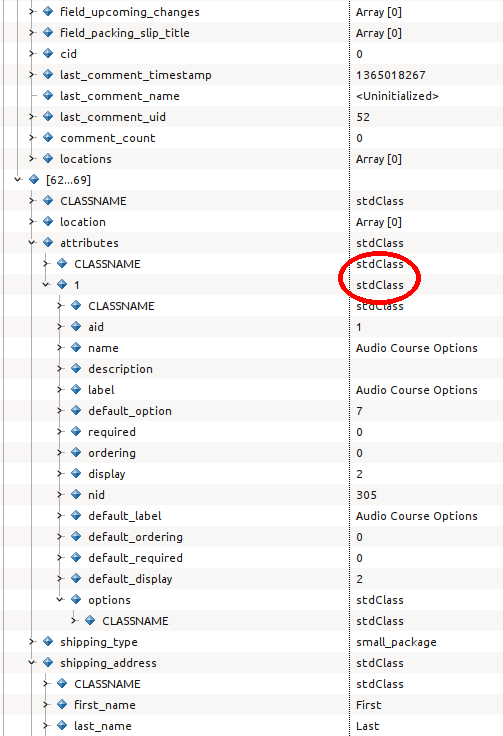Click the diamond icon beside the display variable
Screen dimensions: 503x736
click(76, 473)
